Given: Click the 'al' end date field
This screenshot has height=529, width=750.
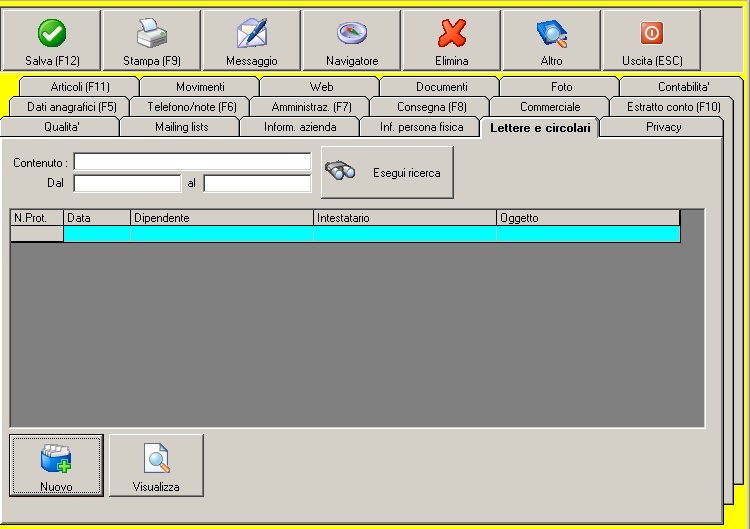Looking at the screenshot, I should [257, 183].
